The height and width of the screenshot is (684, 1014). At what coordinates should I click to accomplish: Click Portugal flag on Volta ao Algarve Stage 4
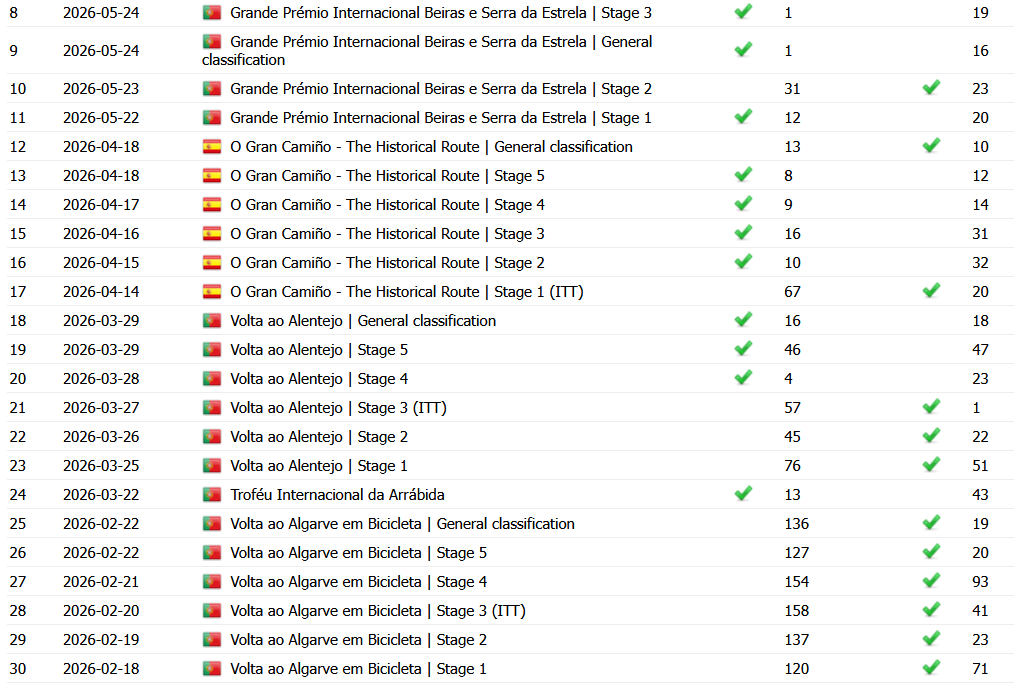coord(211,581)
